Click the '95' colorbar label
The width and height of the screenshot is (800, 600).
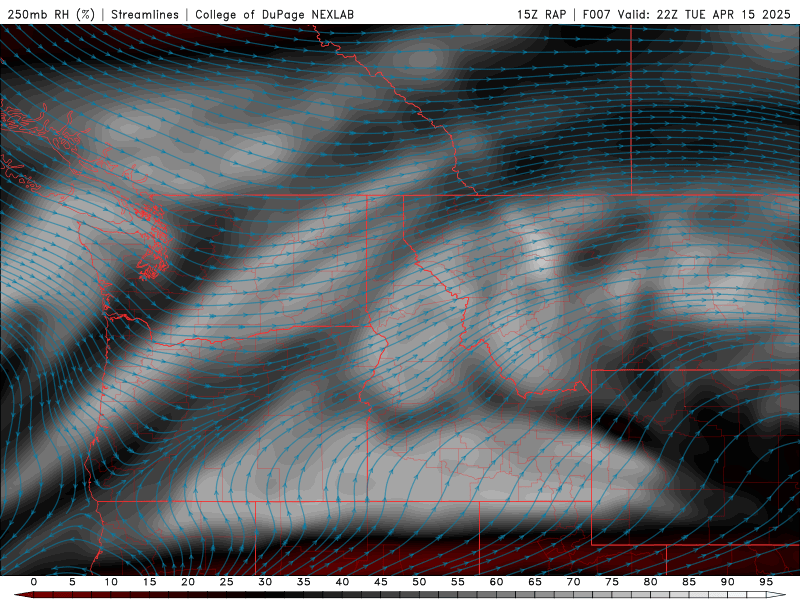coord(766,582)
